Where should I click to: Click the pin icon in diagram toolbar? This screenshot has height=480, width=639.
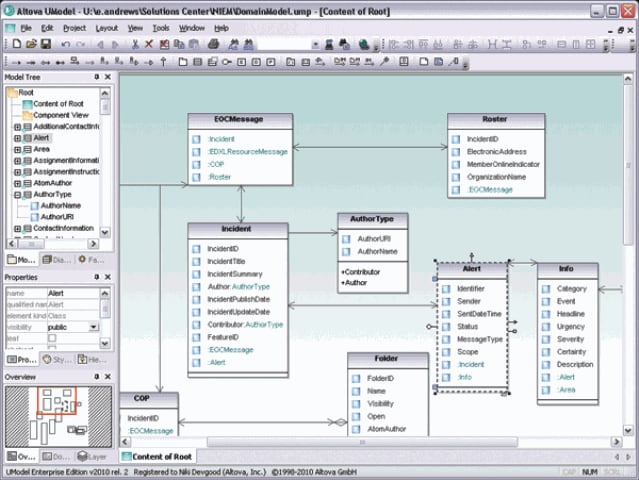coord(384,62)
